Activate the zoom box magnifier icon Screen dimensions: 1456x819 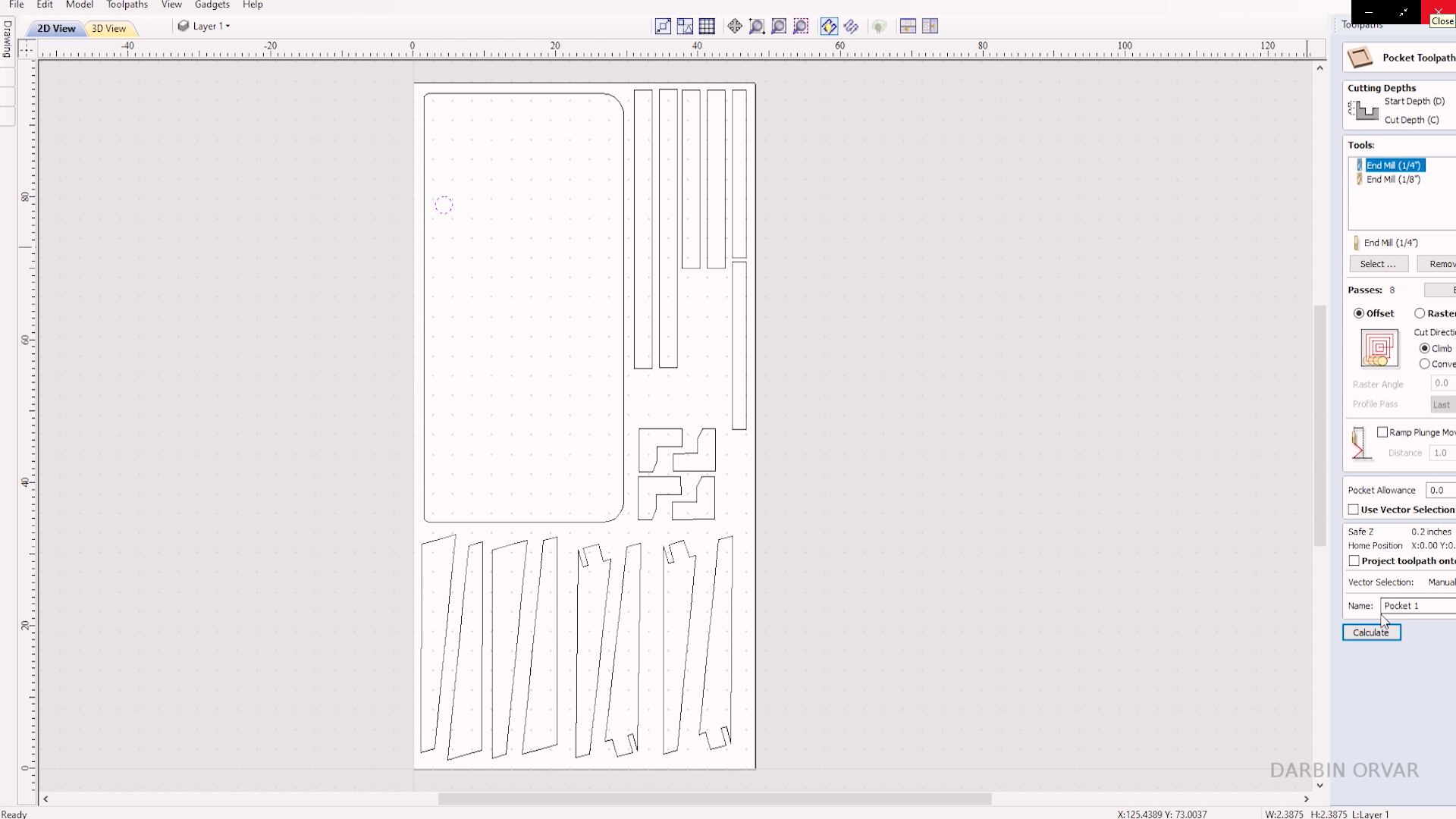click(757, 27)
